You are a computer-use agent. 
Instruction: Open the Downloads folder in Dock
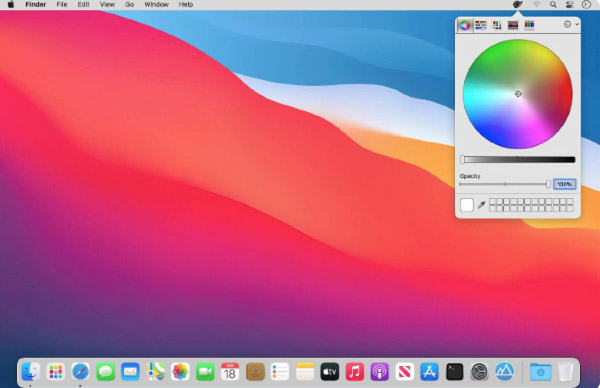point(540,372)
